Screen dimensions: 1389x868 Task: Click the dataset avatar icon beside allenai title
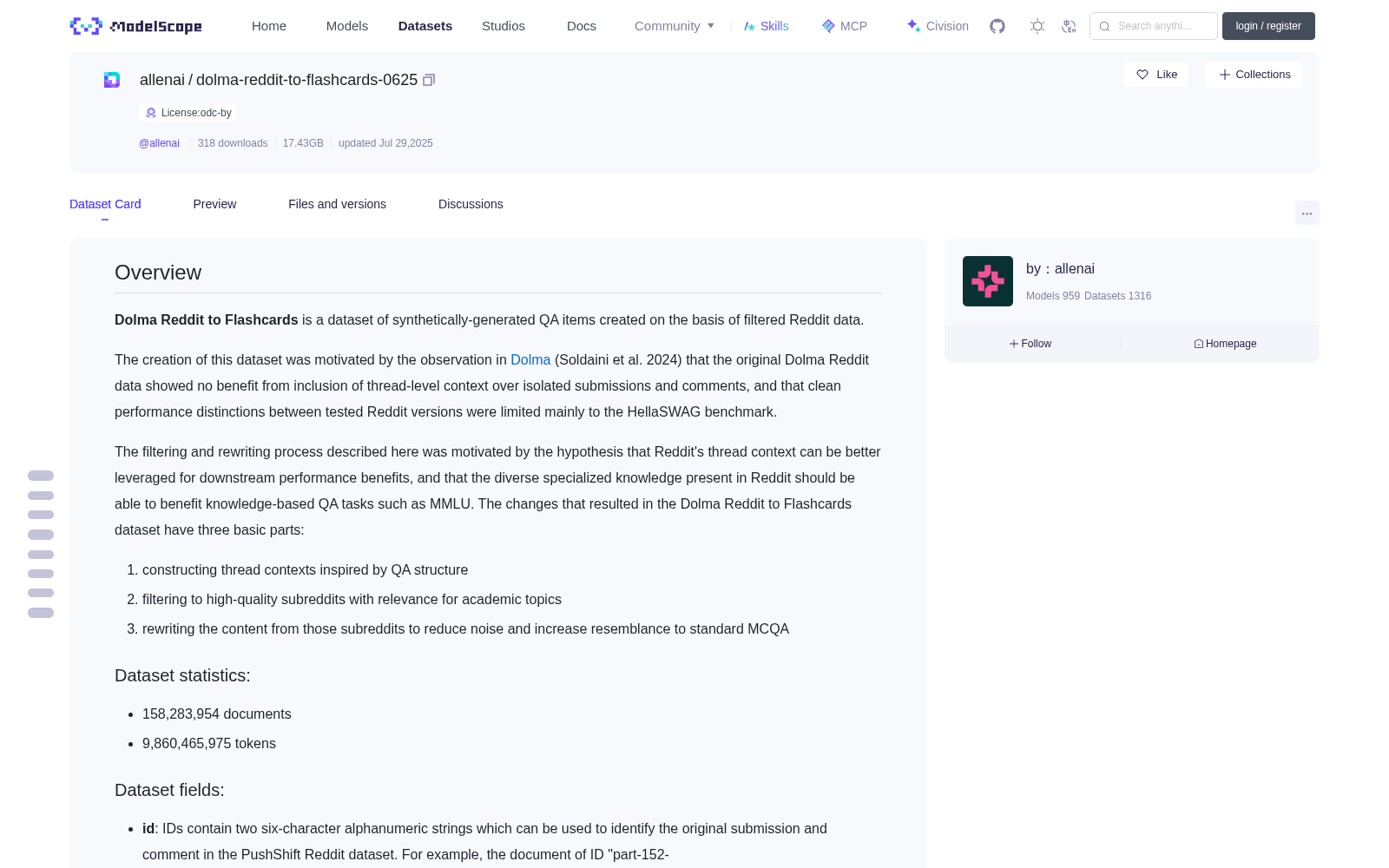coord(112,80)
